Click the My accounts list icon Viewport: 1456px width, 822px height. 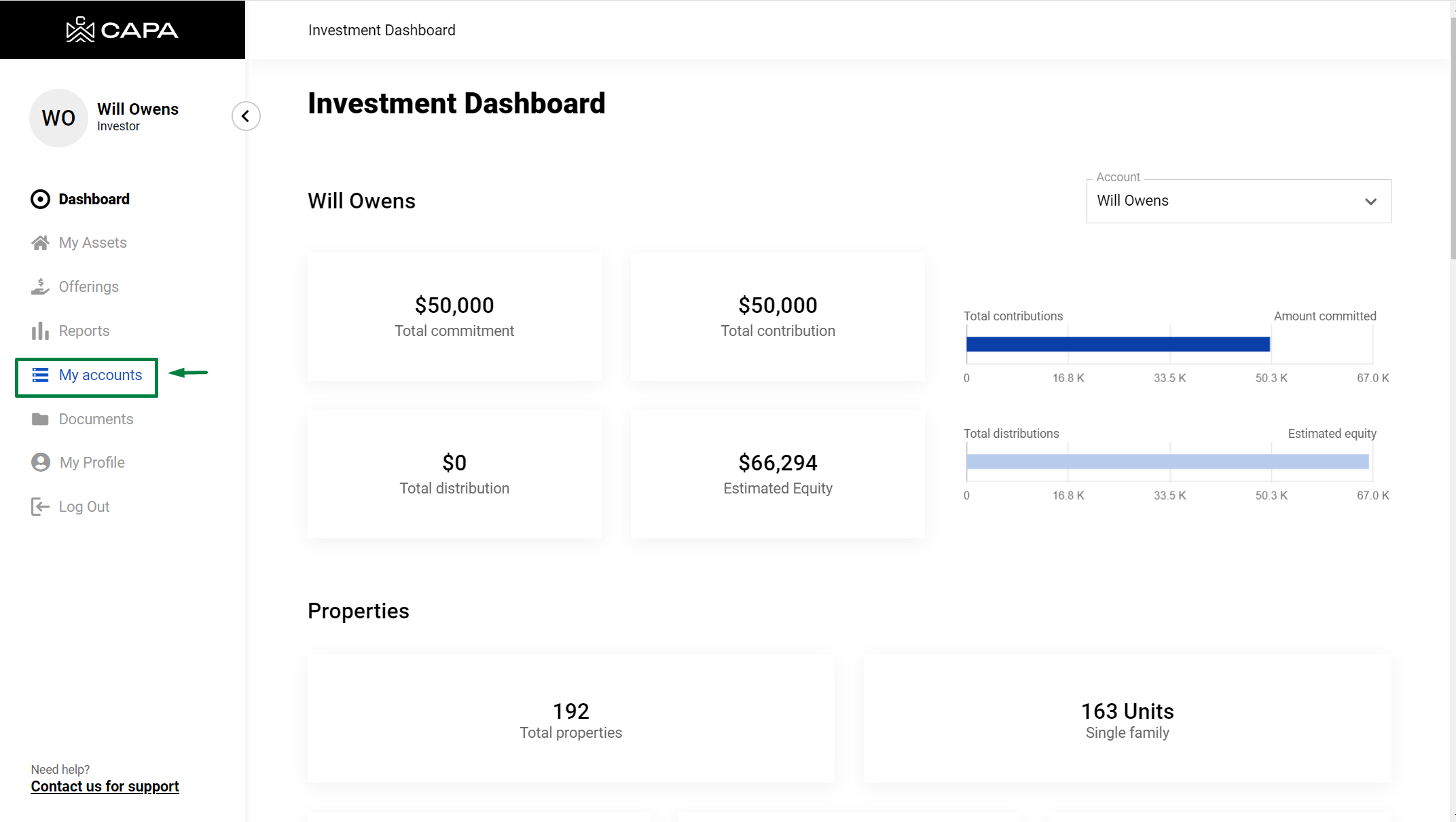pos(40,375)
